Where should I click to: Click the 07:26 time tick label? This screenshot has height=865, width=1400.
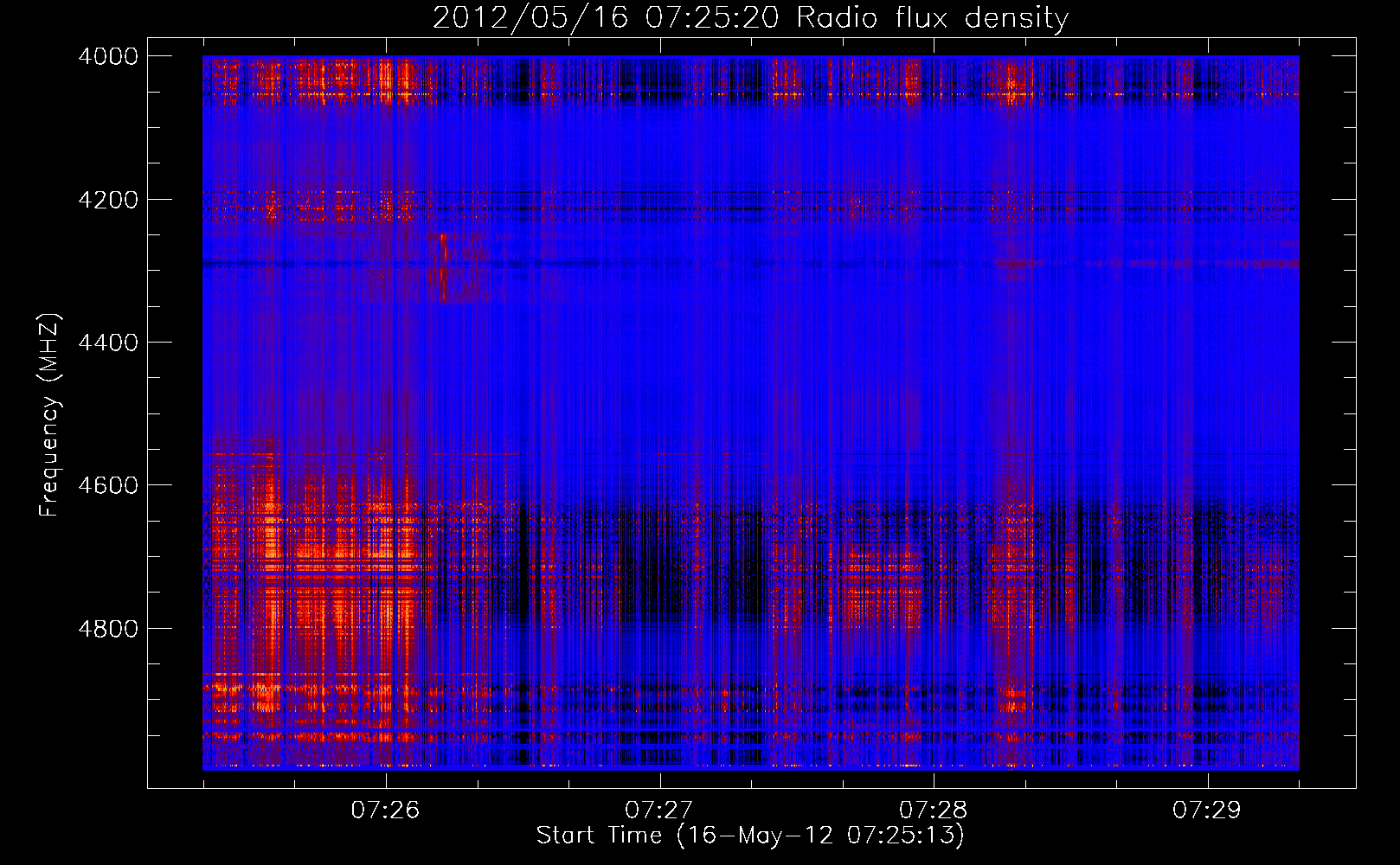tap(385, 811)
